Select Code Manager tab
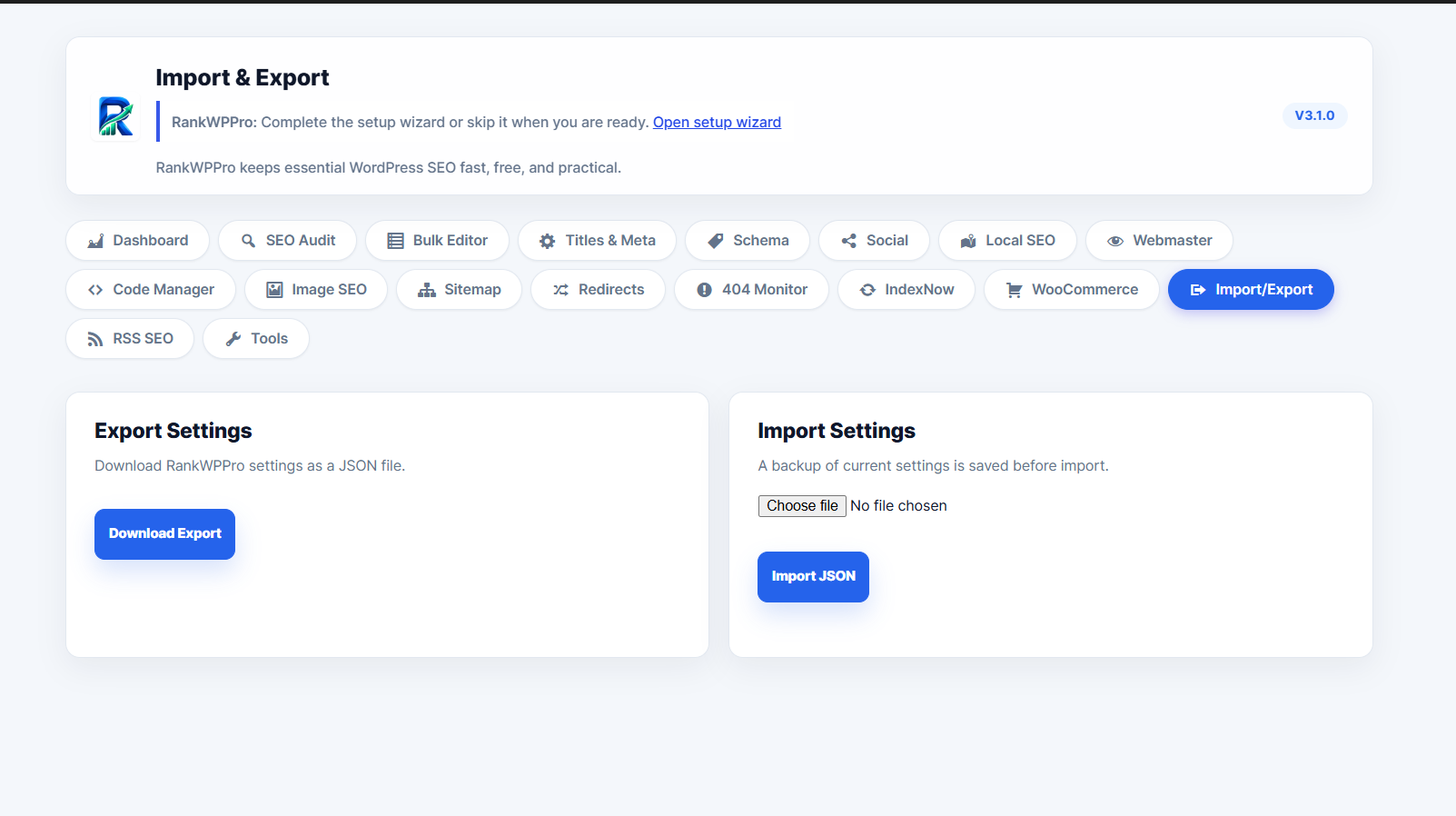The height and width of the screenshot is (816, 1456). point(151,290)
